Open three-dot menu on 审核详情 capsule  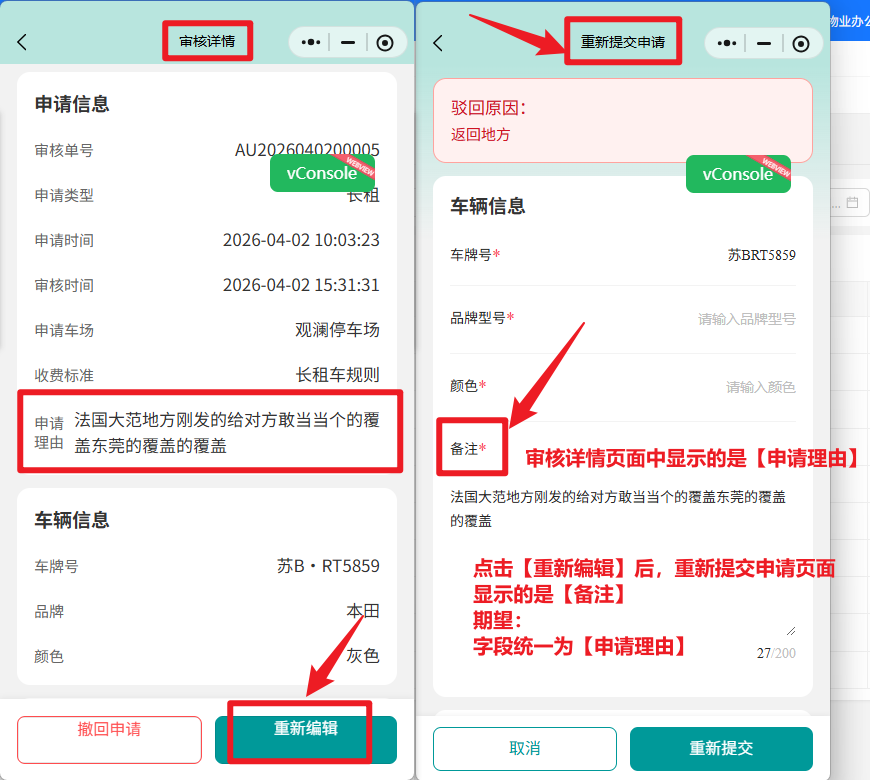[310, 42]
